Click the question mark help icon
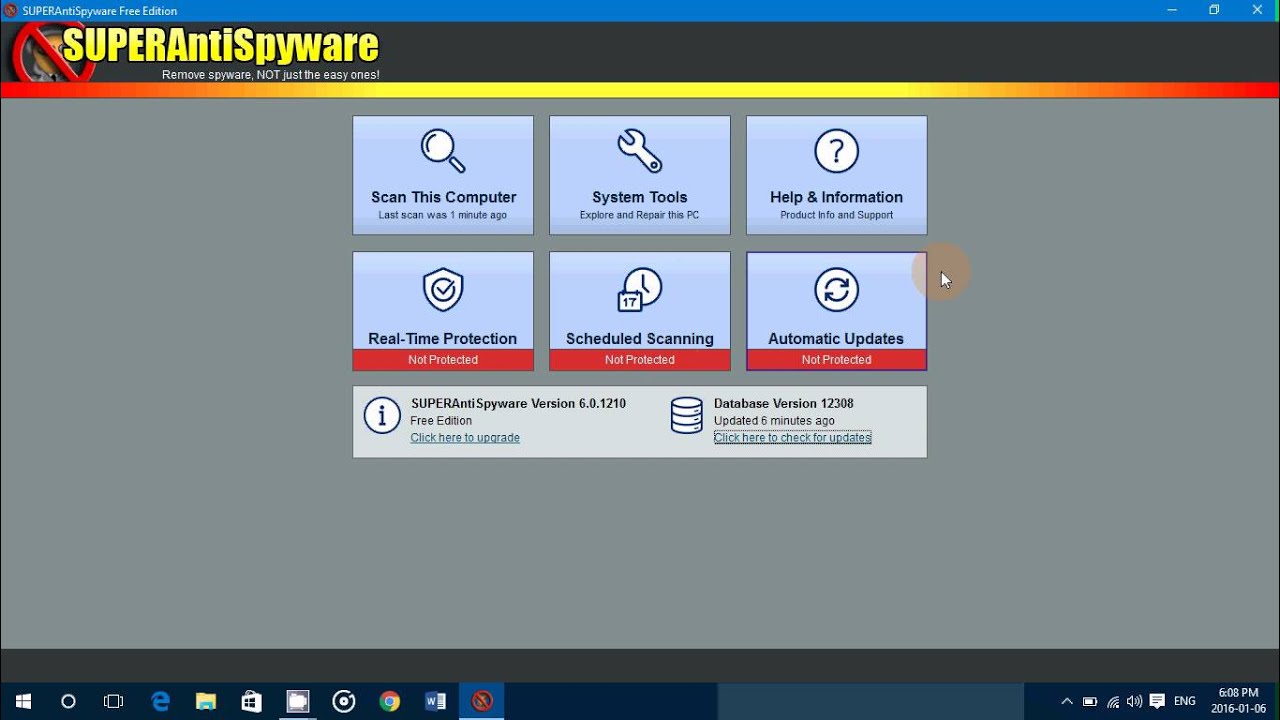The image size is (1280, 720). point(837,151)
